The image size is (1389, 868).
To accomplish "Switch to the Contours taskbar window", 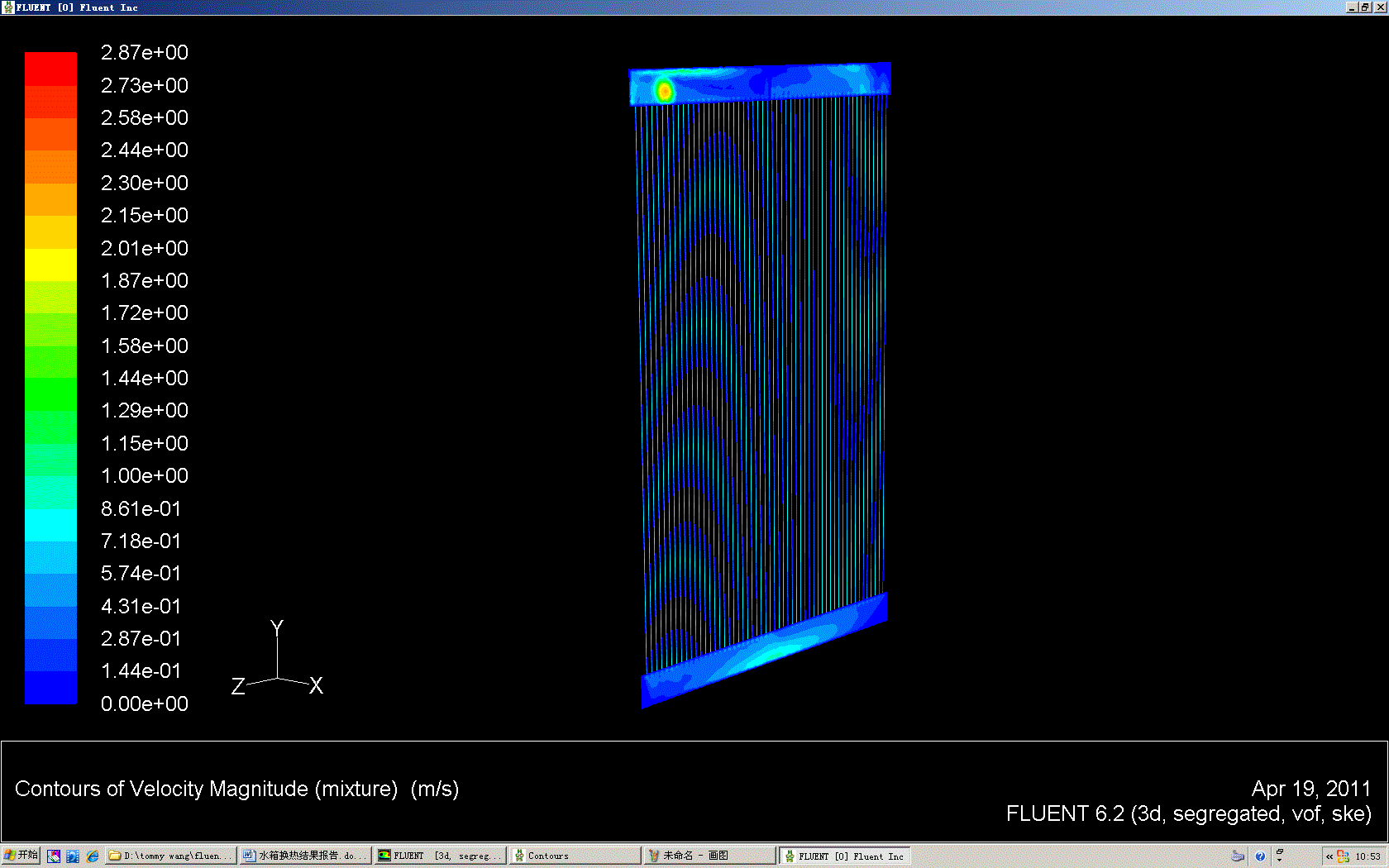I will (575, 856).
